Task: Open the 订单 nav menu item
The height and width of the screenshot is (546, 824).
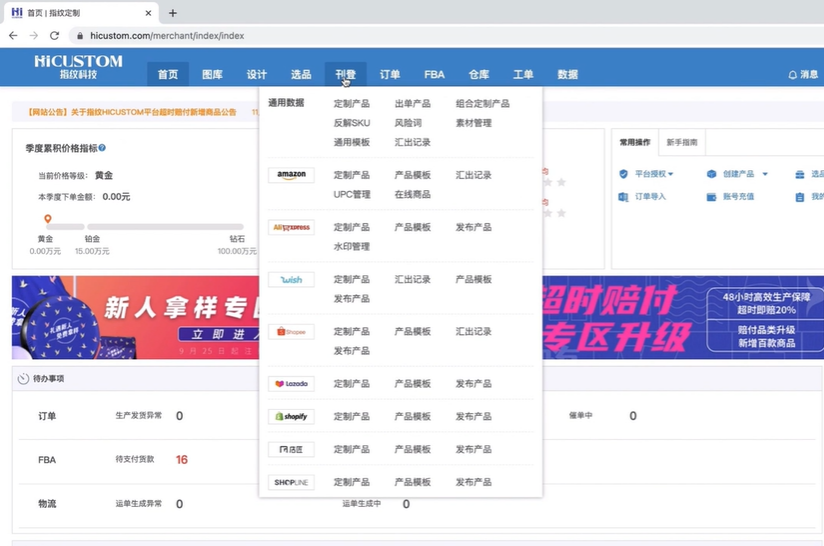Action: point(390,75)
